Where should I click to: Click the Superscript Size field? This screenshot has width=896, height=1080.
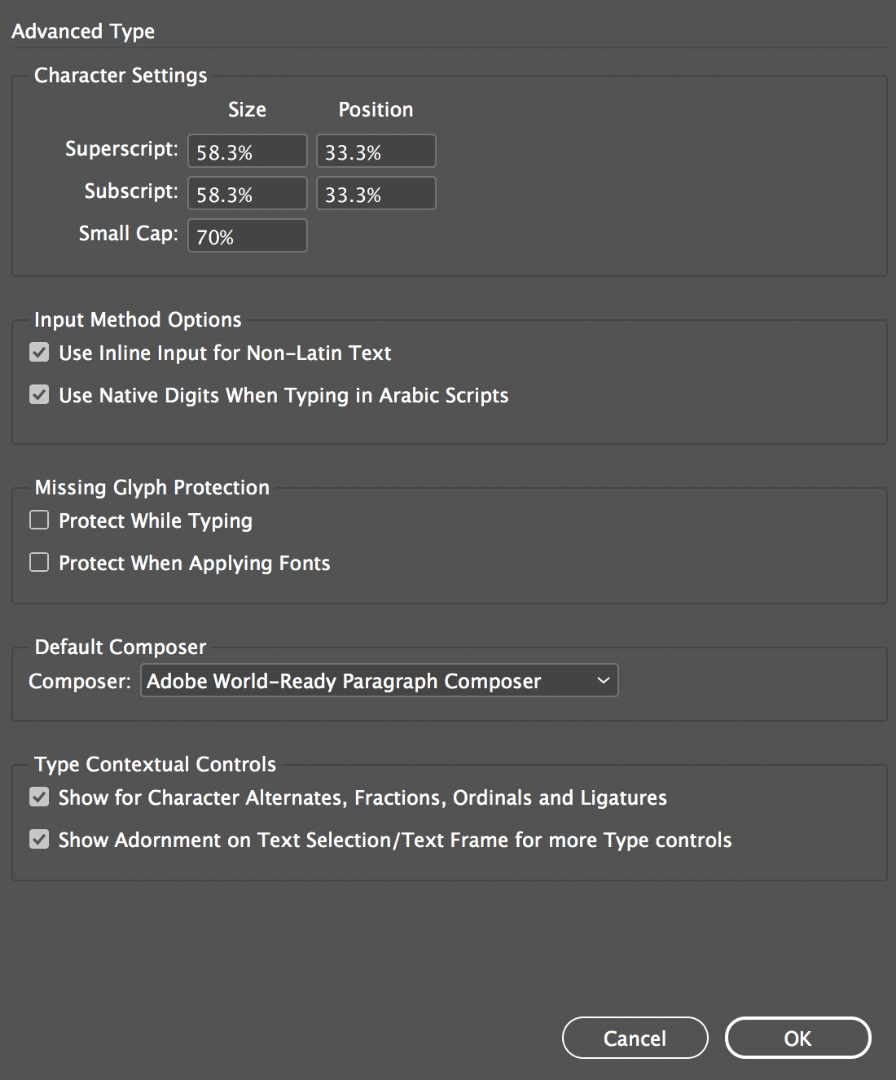coord(247,151)
